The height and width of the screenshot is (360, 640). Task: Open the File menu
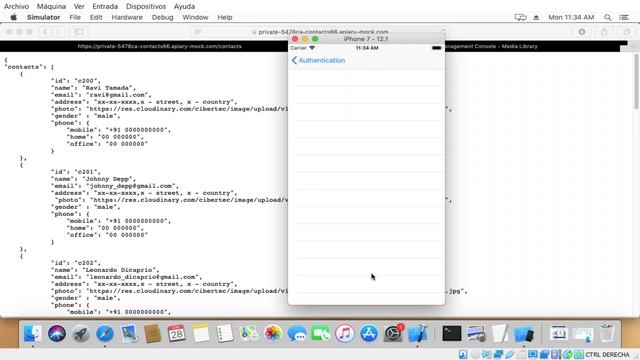click(x=75, y=17)
